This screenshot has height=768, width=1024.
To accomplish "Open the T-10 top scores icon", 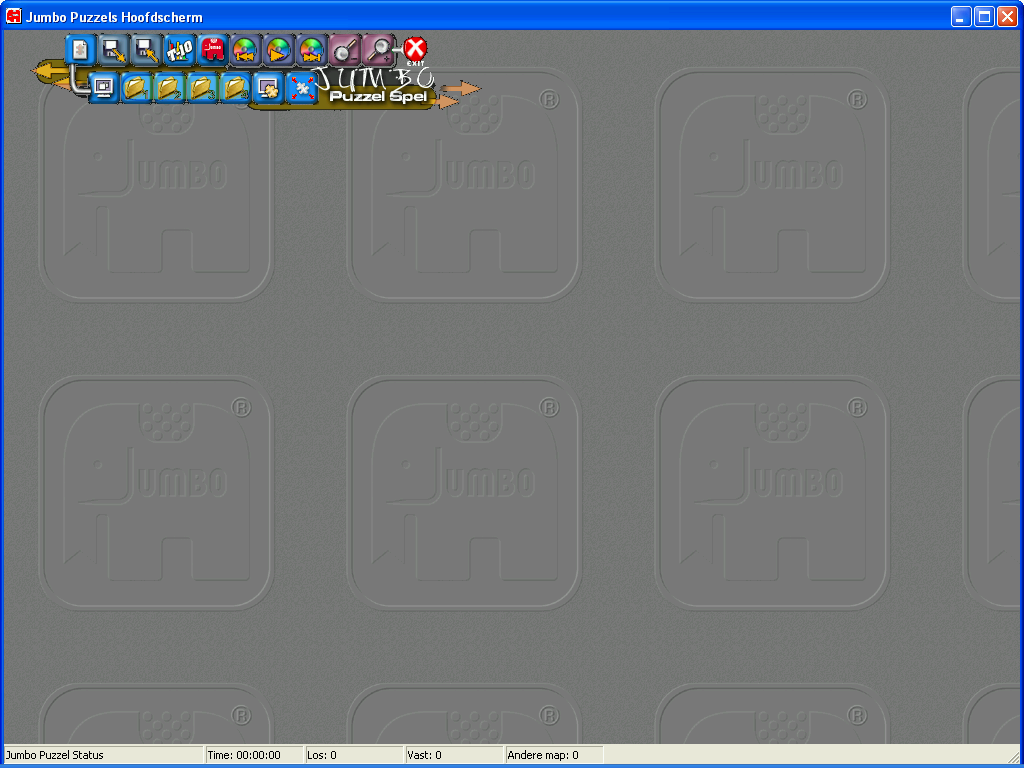I will coord(179,50).
